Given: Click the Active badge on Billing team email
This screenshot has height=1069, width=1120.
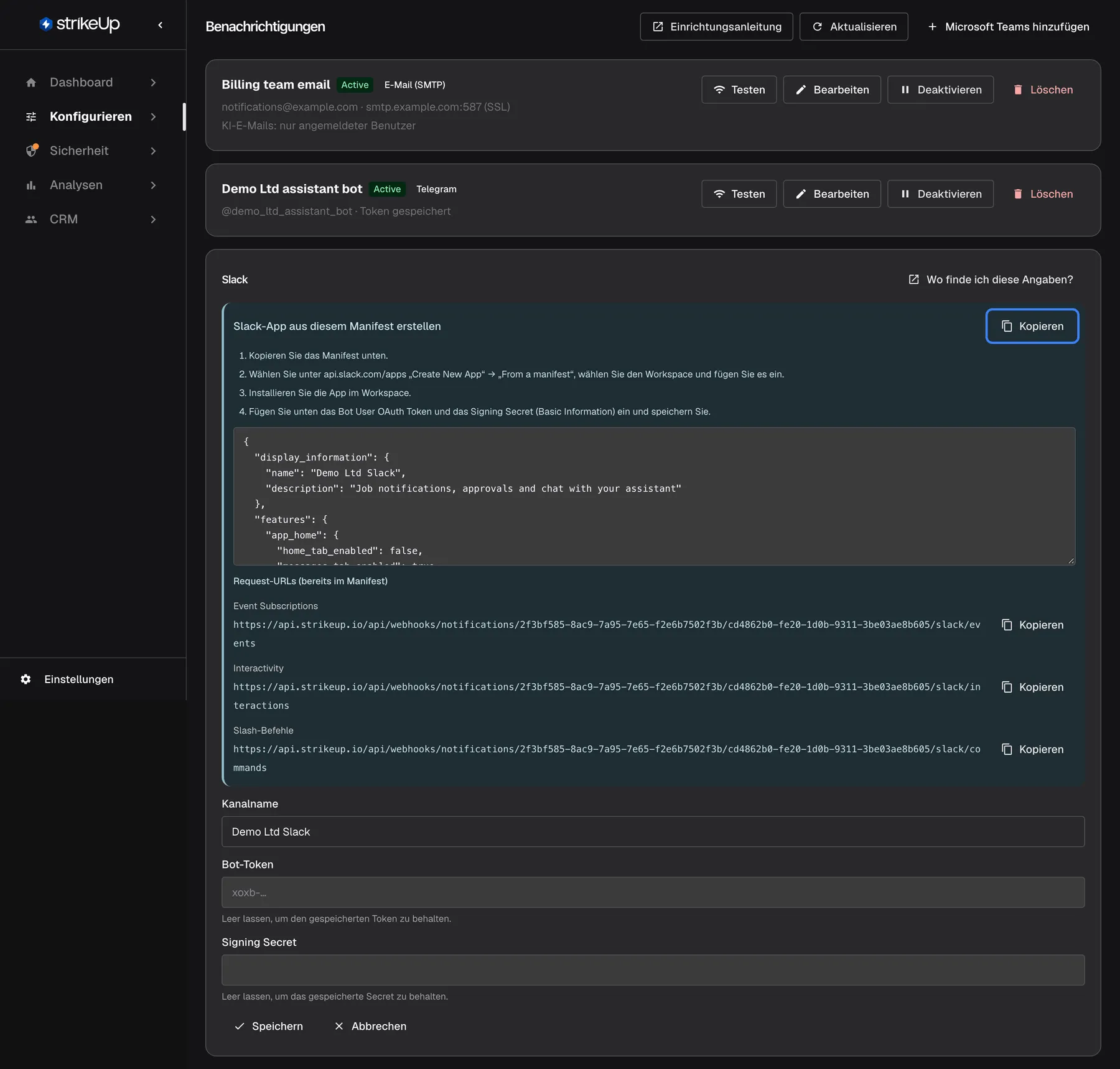Looking at the screenshot, I should pyautogui.click(x=355, y=85).
